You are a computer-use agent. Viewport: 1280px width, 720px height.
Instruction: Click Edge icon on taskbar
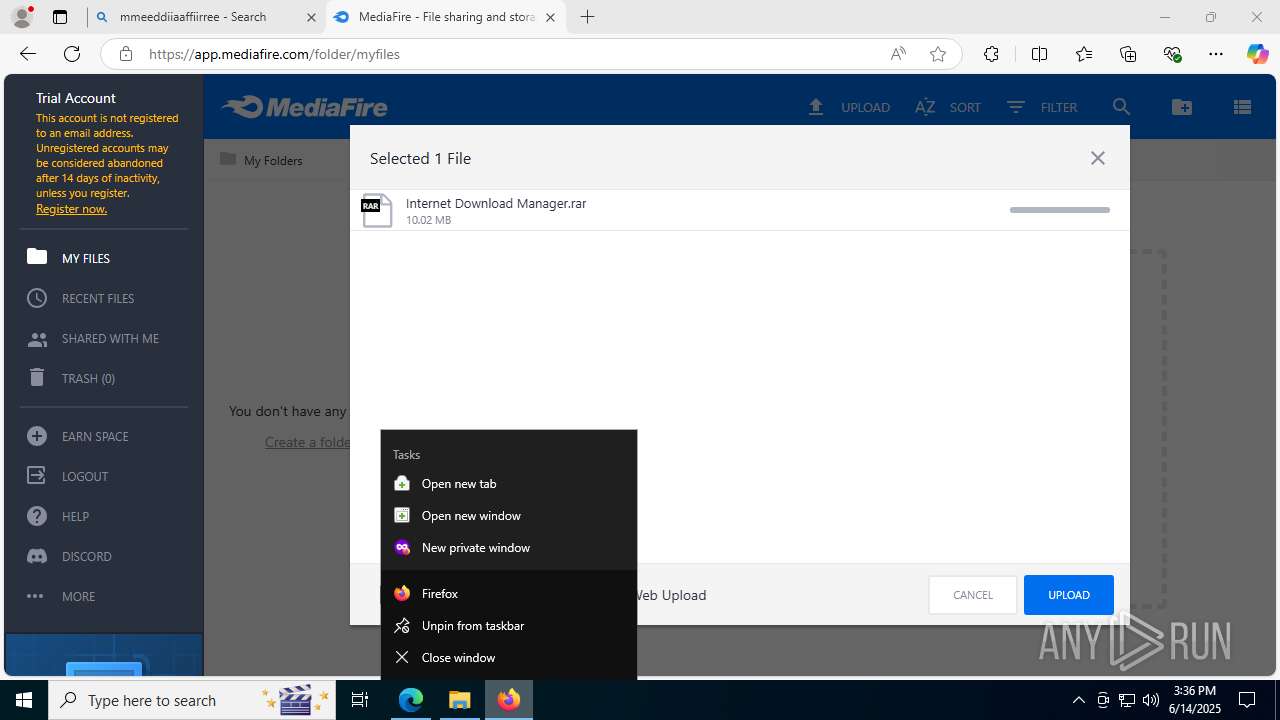point(411,700)
